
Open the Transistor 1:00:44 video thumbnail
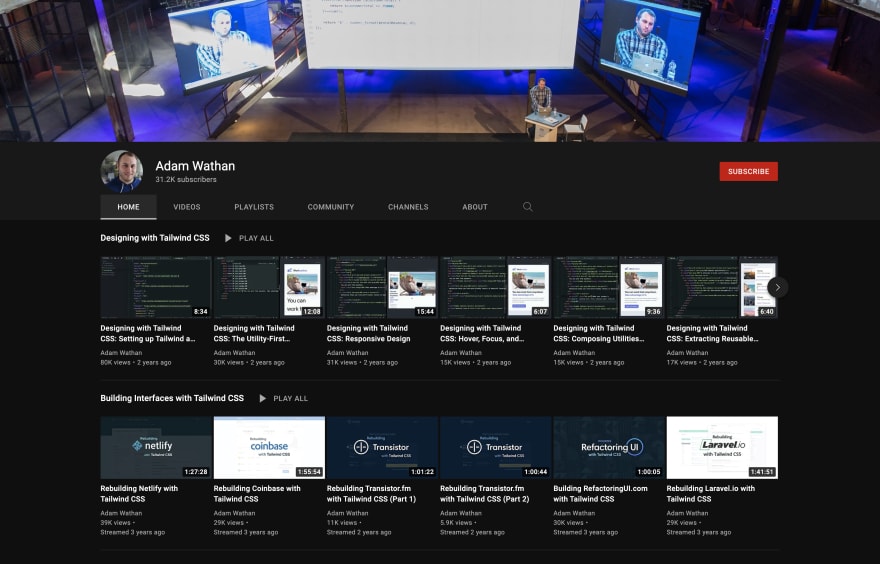click(x=496, y=447)
